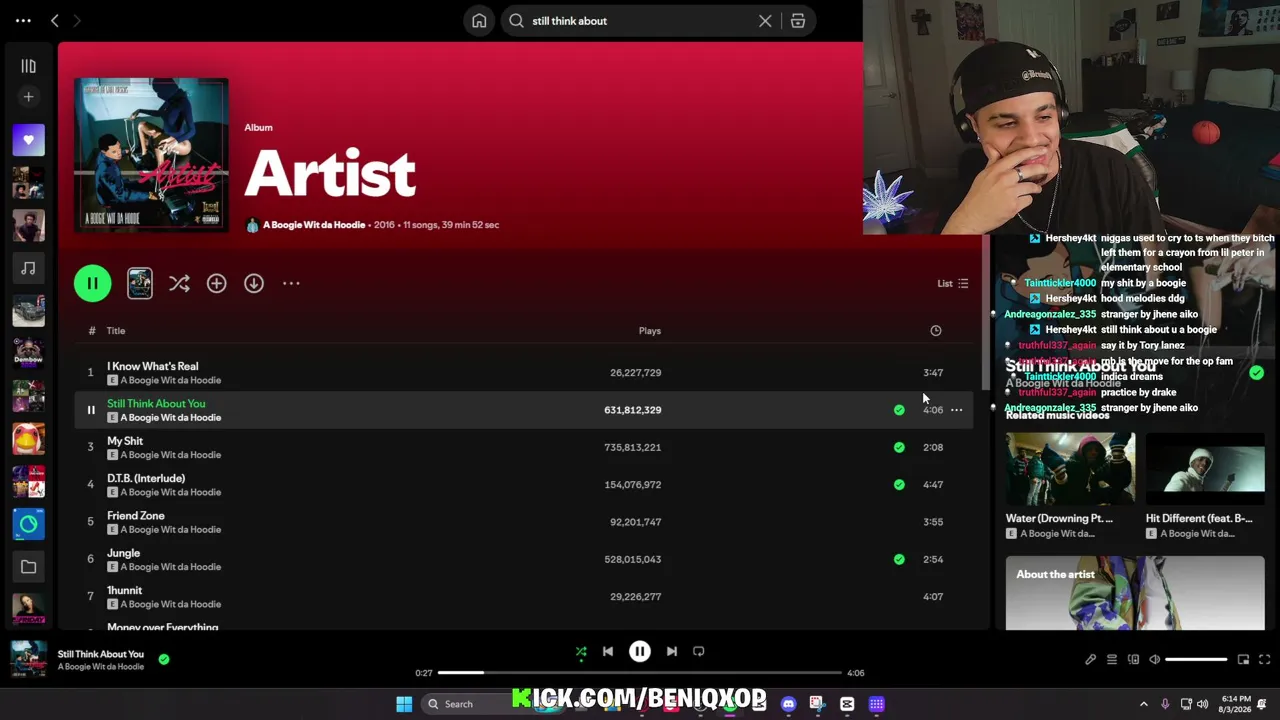
Task: Clear the search field text
Action: (x=765, y=21)
